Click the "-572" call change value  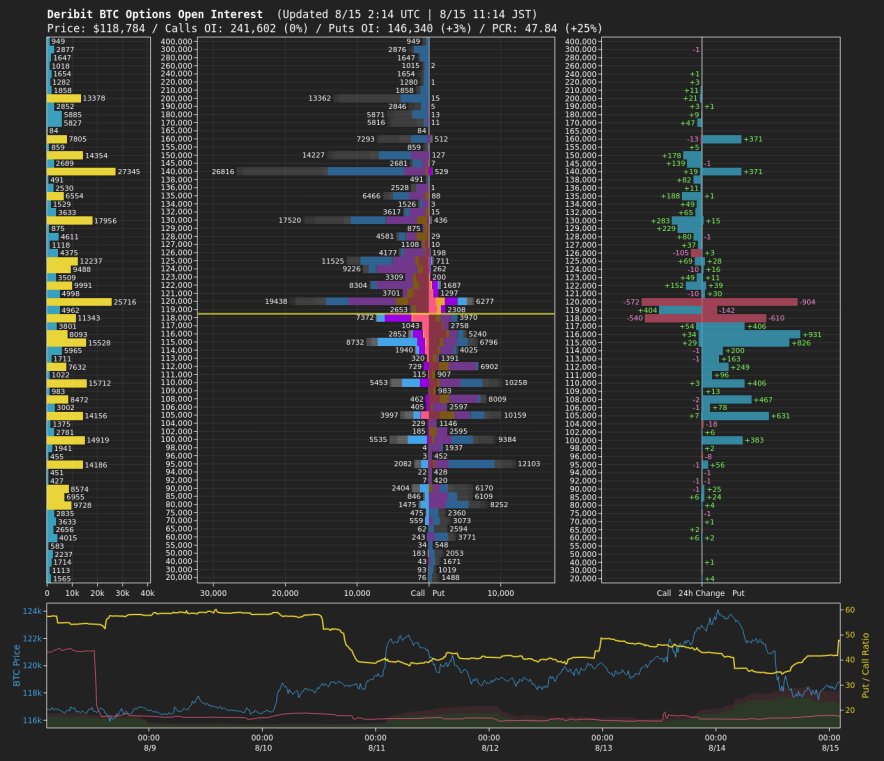coord(631,302)
